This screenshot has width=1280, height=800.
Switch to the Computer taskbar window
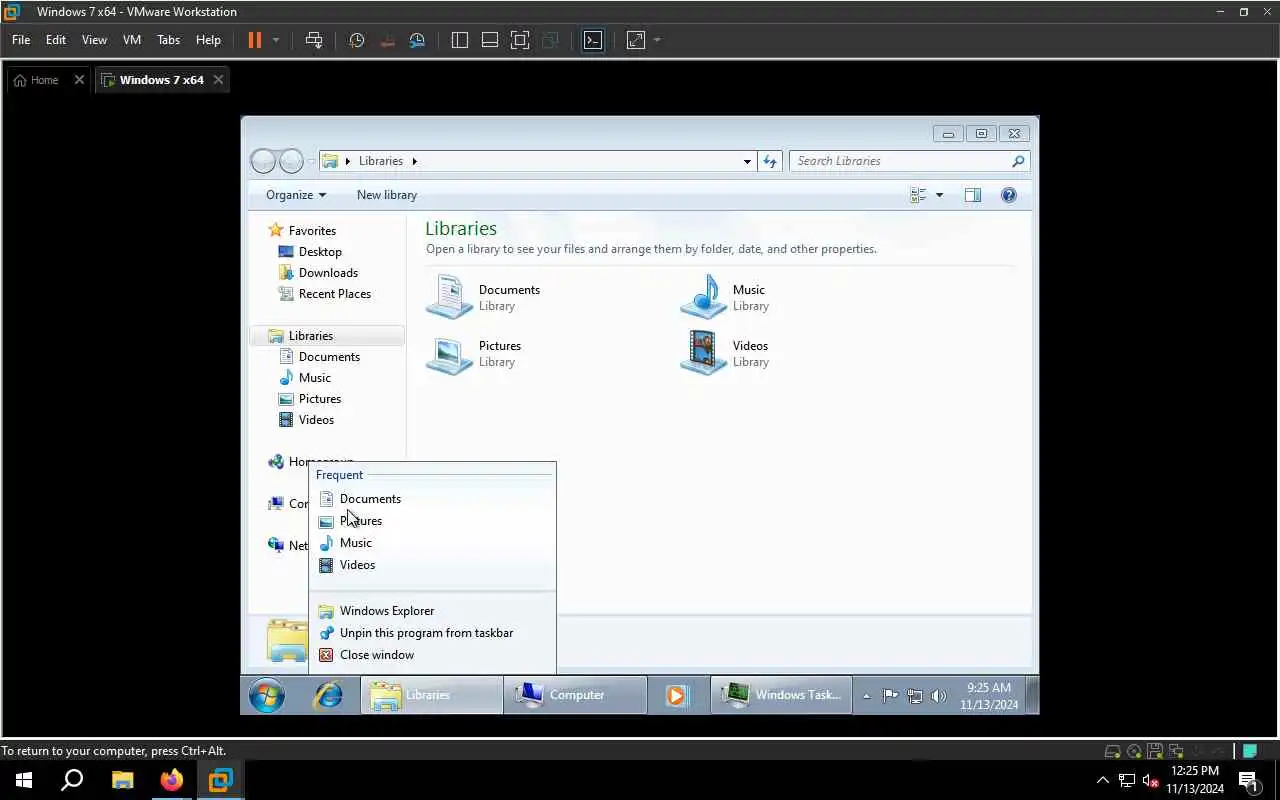[x=575, y=695]
